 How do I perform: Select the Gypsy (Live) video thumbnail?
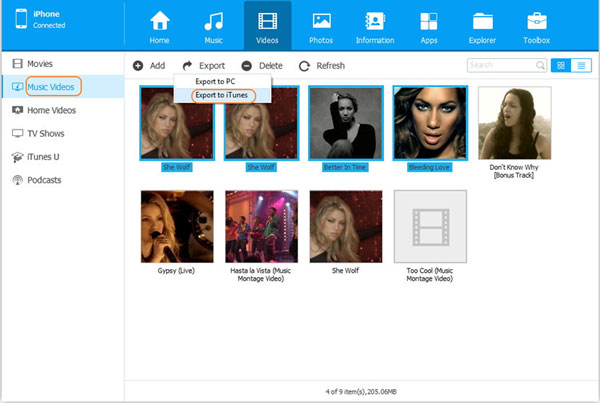(177, 227)
